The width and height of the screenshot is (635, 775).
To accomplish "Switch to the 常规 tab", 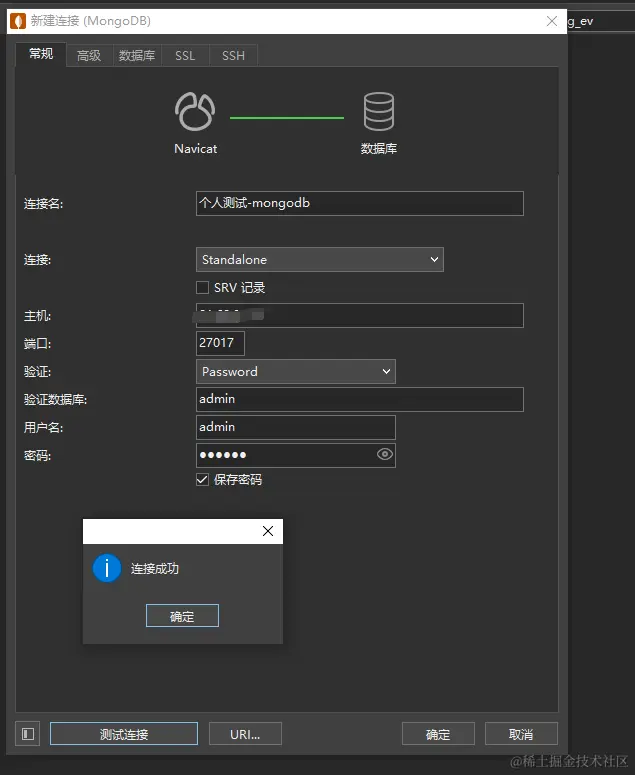I will click(41, 54).
